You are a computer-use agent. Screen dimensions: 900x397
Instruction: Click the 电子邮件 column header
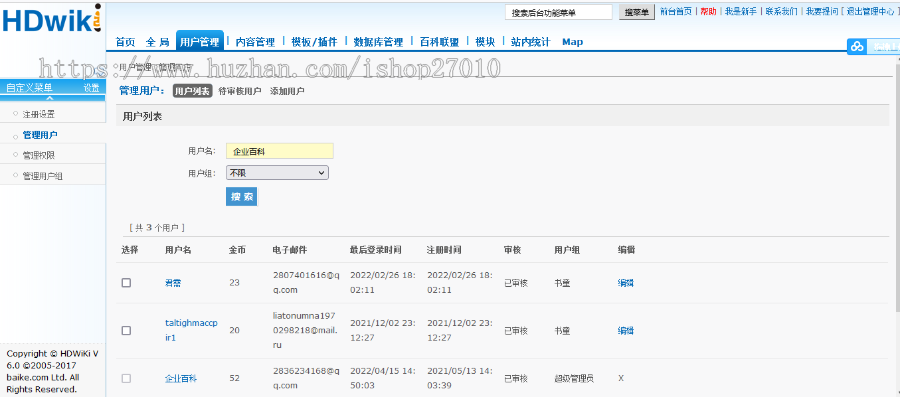tap(290, 250)
